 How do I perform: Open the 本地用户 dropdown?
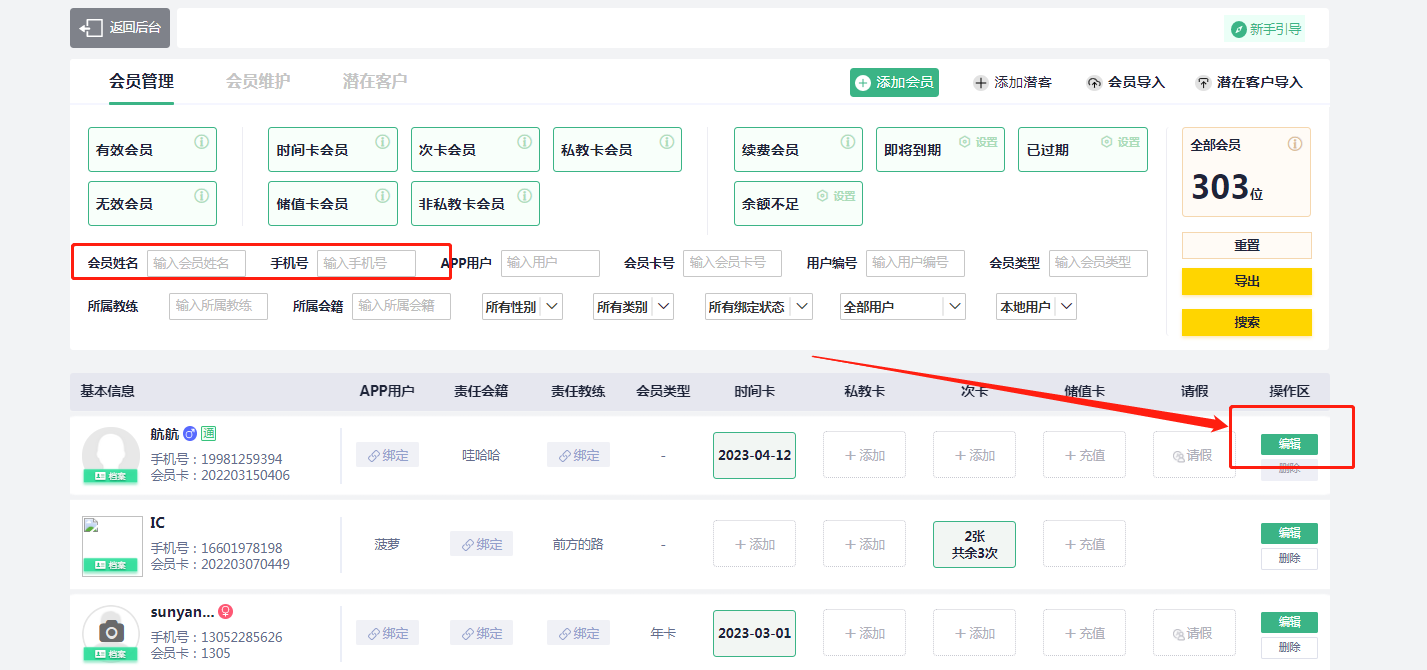tap(1036, 307)
